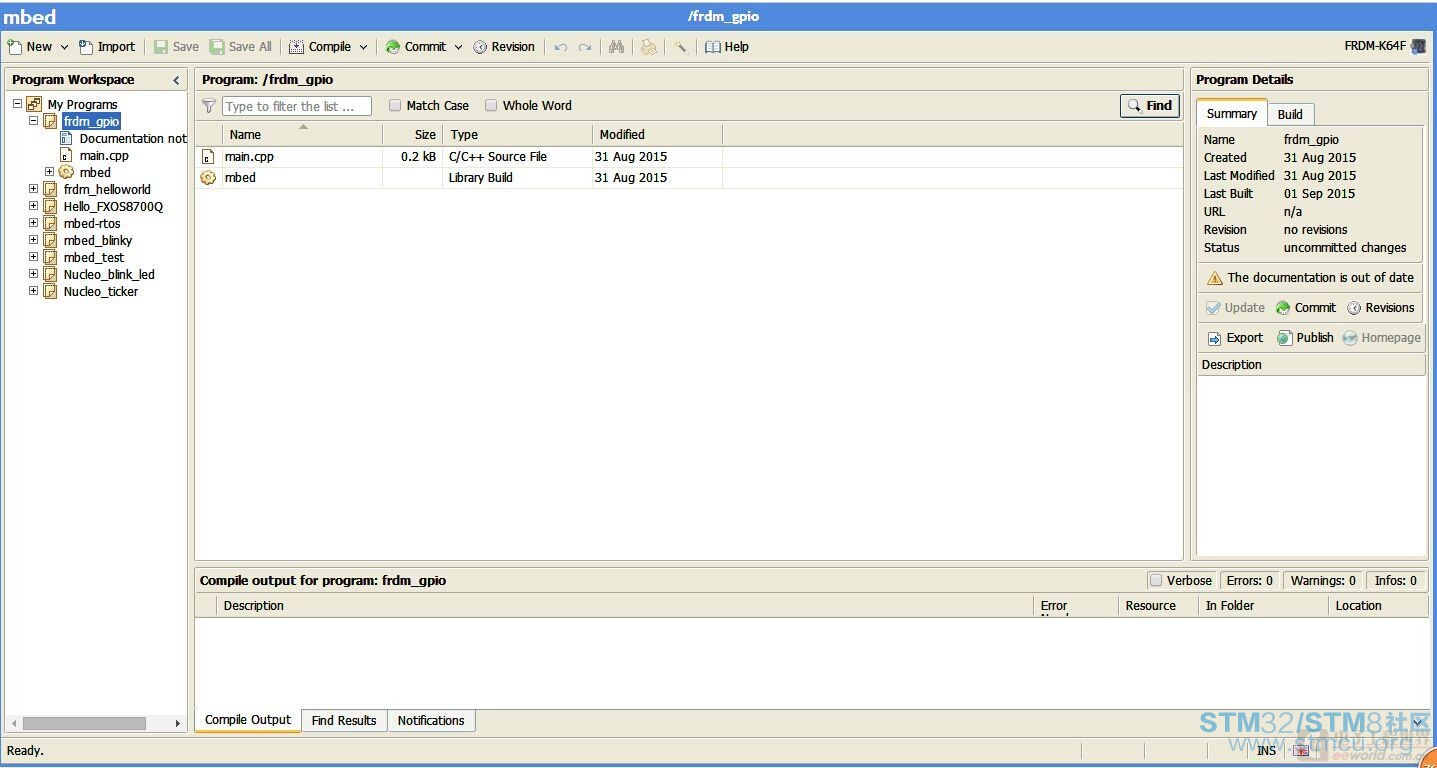The height and width of the screenshot is (768, 1437).
Task: Click Homepage in Program Details
Action: [x=1381, y=338]
